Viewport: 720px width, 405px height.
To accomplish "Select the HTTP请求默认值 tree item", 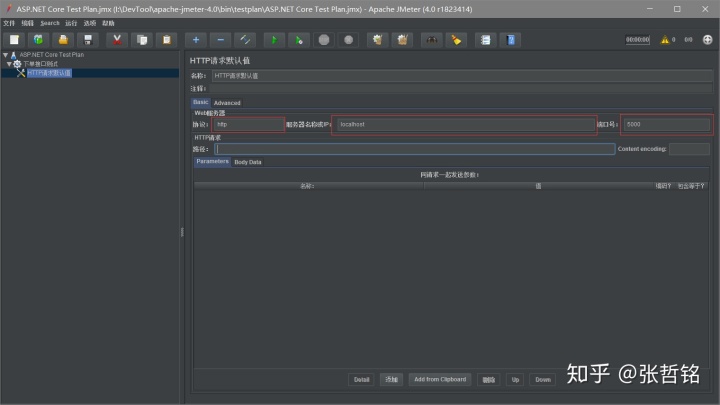I will coord(49,73).
